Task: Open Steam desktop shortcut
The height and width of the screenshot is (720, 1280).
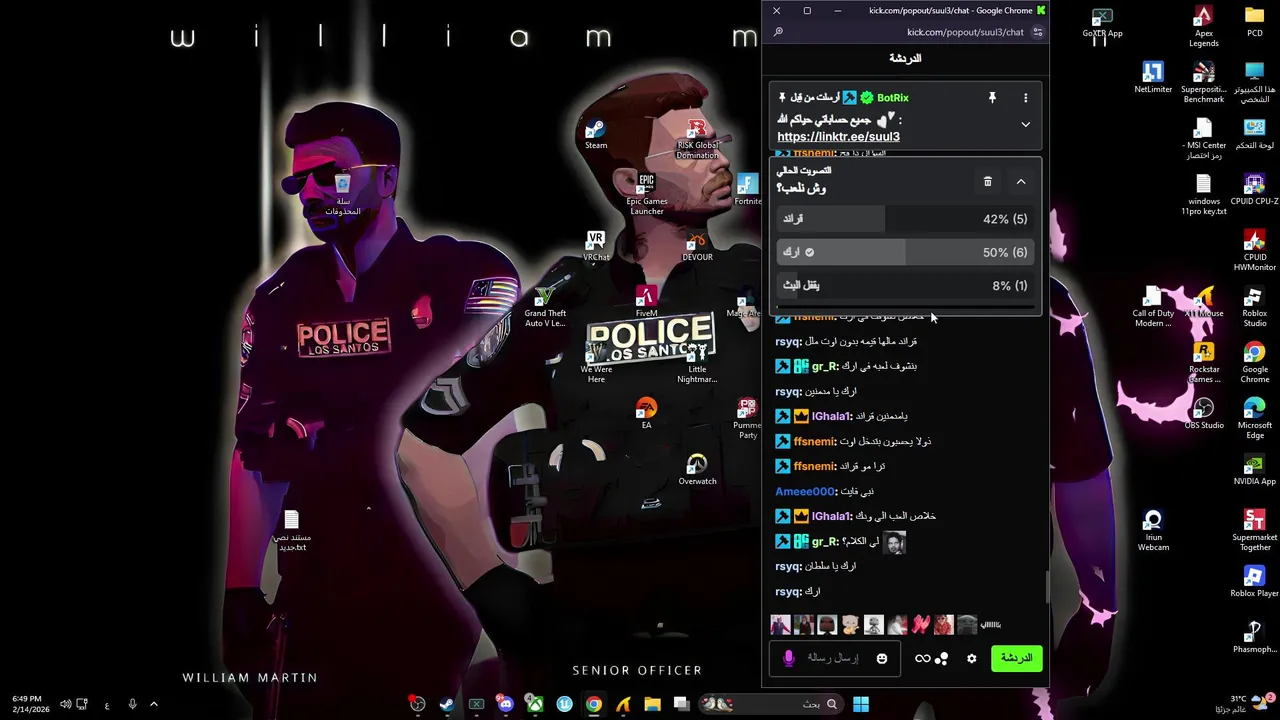Action: pyautogui.click(x=596, y=135)
